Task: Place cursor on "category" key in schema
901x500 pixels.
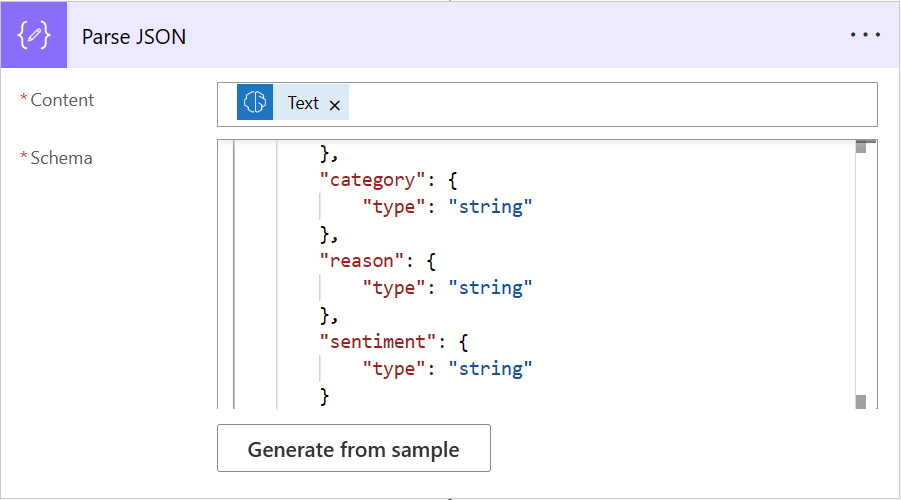Action: (367, 180)
